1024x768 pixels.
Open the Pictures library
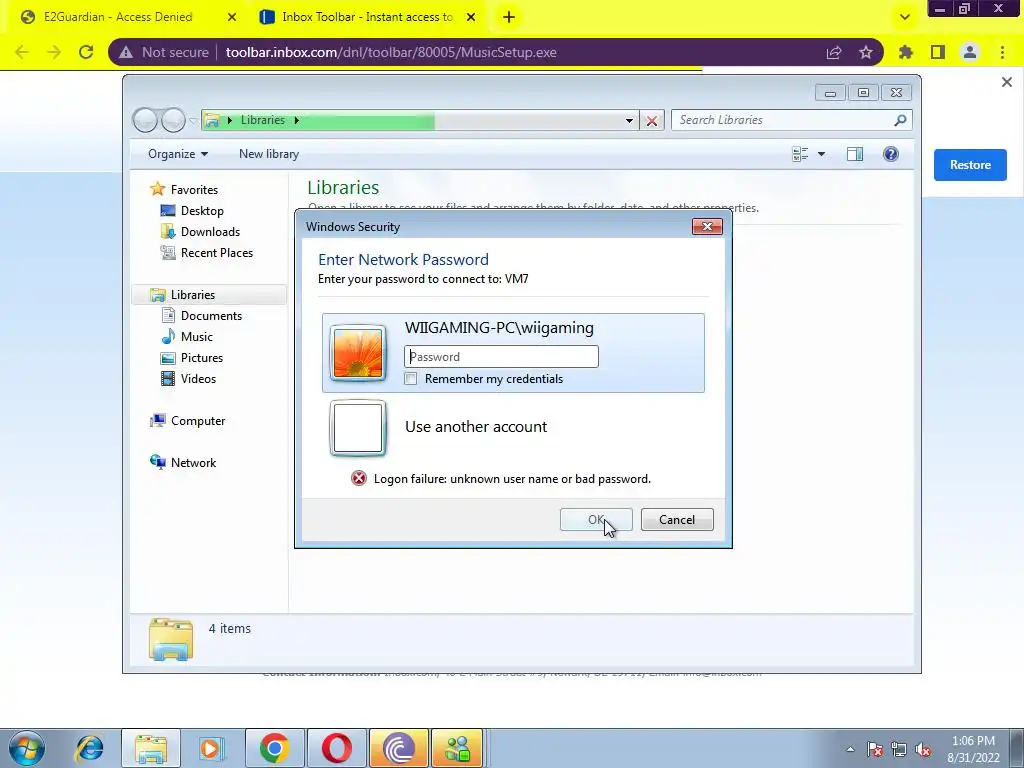click(x=202, y=358)
